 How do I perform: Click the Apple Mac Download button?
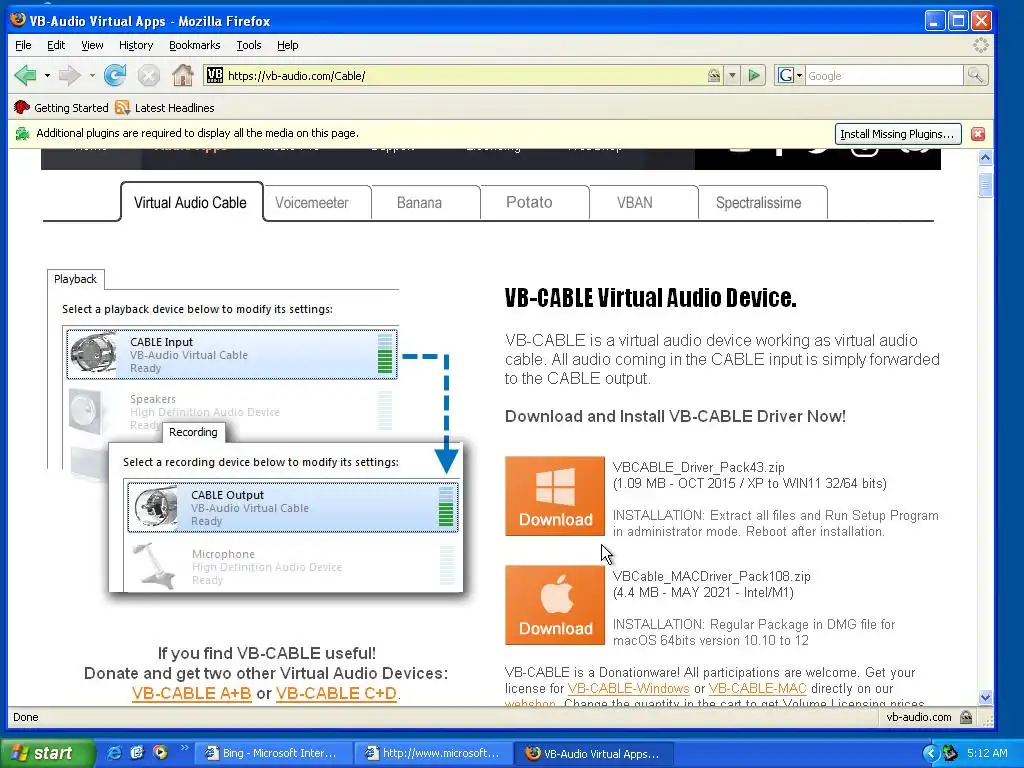(554, 605)
